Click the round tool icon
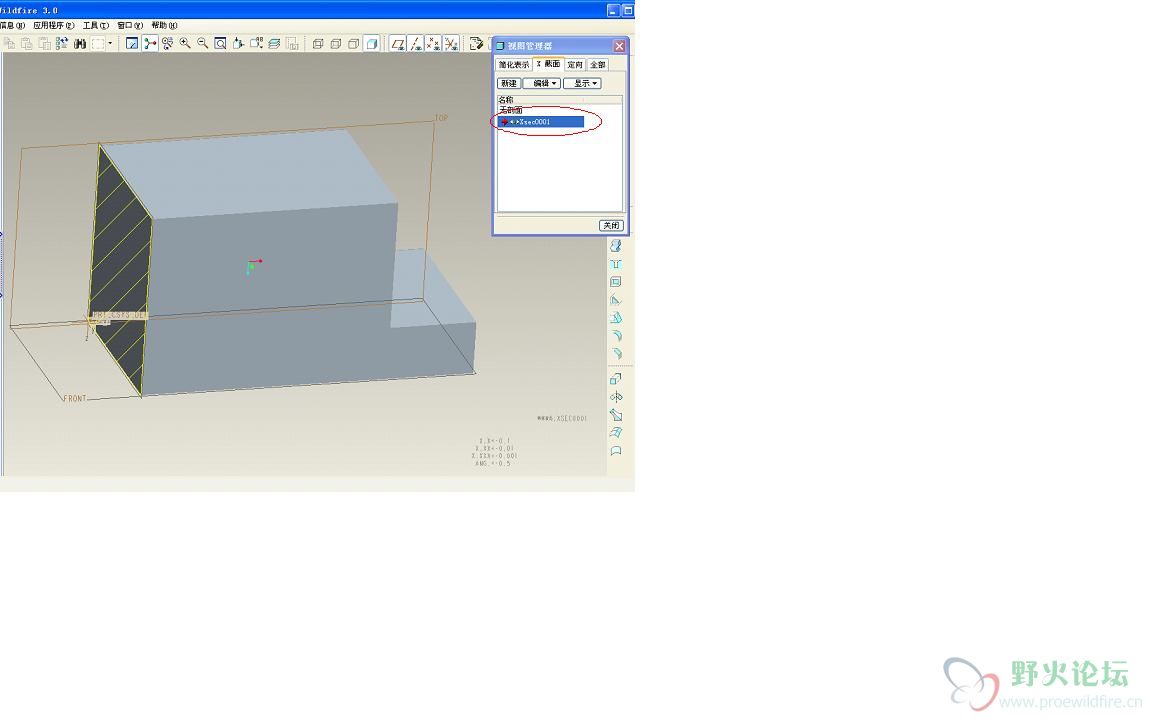 [x=616, y=335]
